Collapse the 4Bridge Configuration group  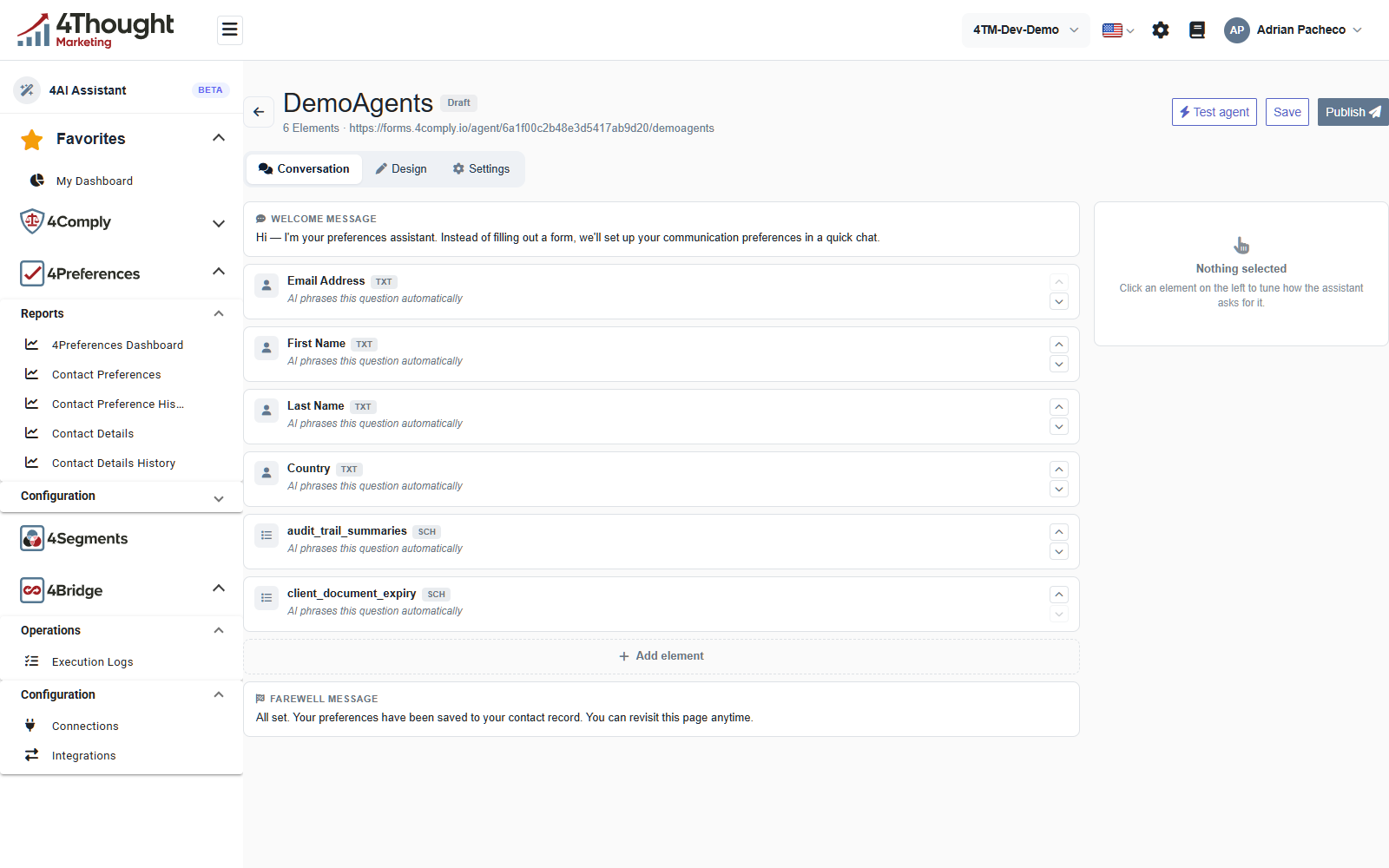tap(219, 694)
